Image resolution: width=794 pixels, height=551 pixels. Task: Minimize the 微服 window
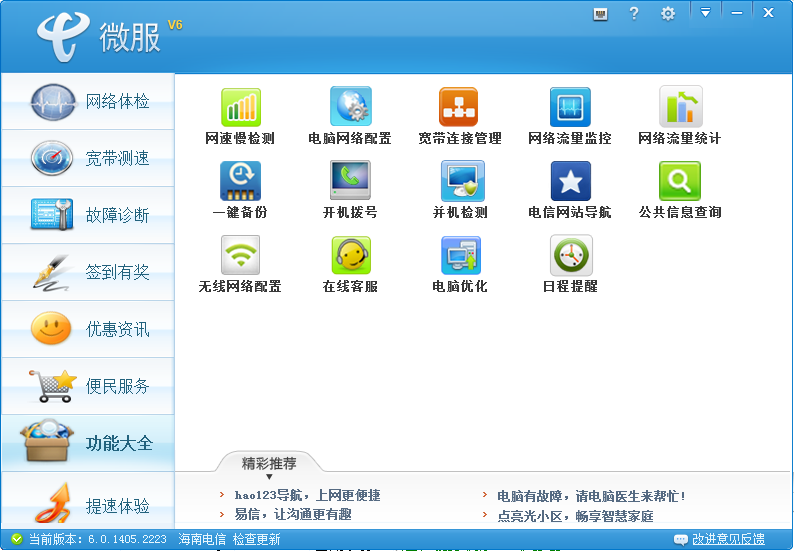(737, 12)
